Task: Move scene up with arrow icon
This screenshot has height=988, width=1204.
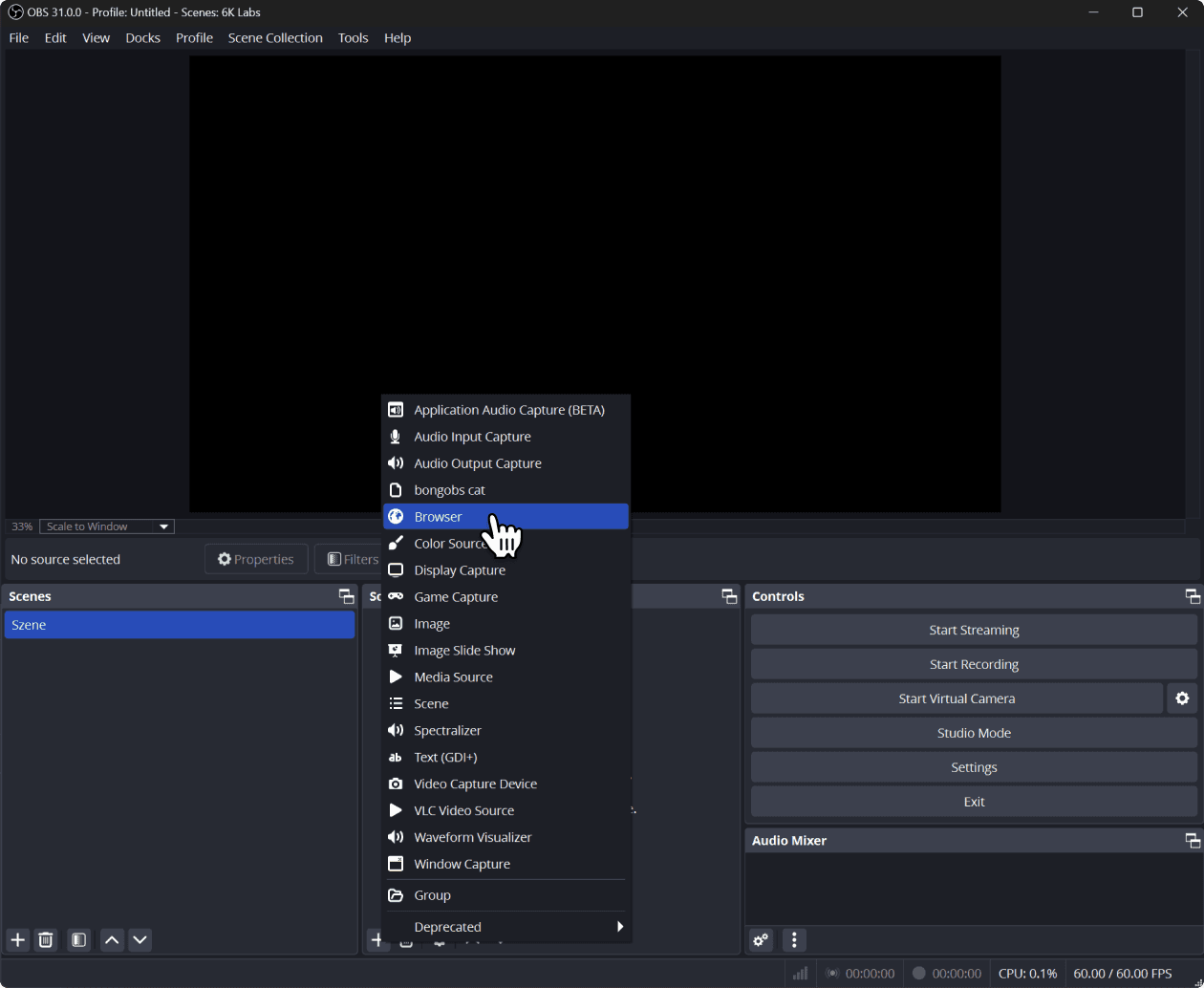Action: tap(112, 940)
